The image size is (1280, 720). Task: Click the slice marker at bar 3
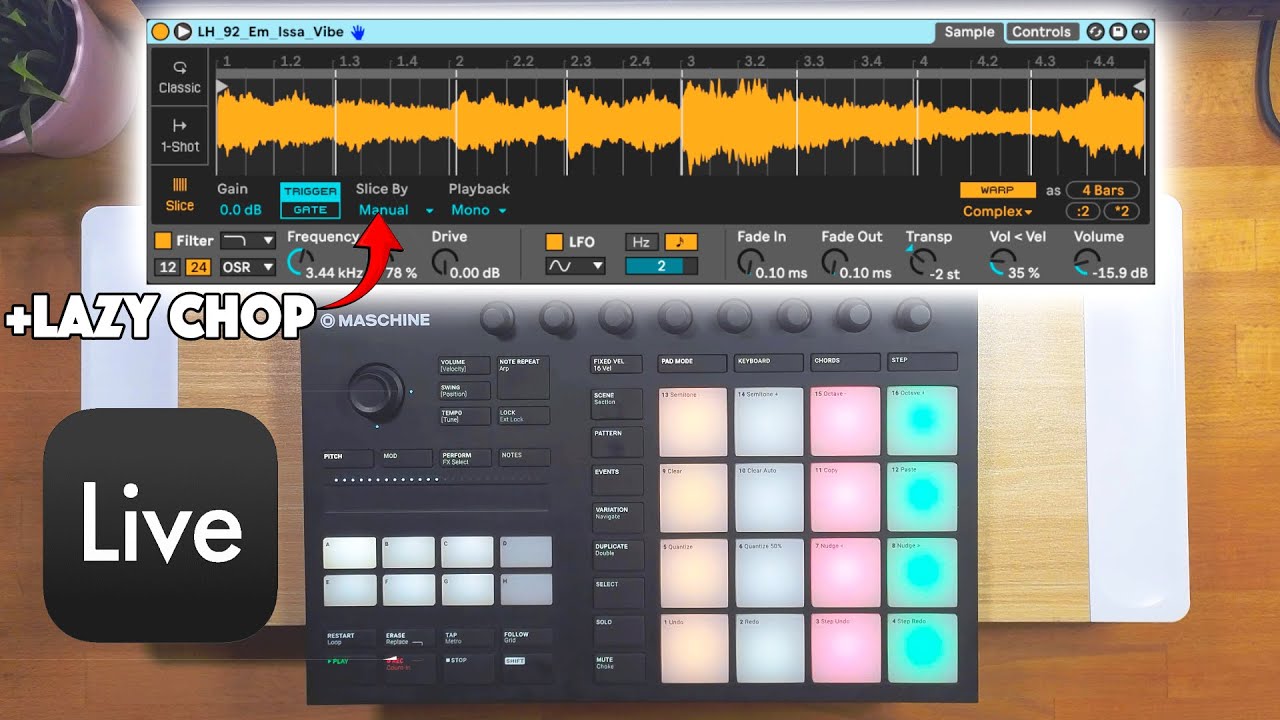(683, 125)
